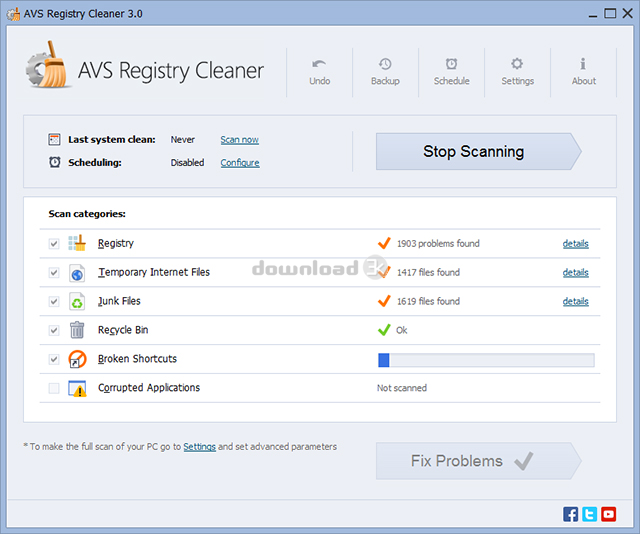Open details for Registry problems
The width and height of the screenshot is (640, 534).
tap(576, 244)
